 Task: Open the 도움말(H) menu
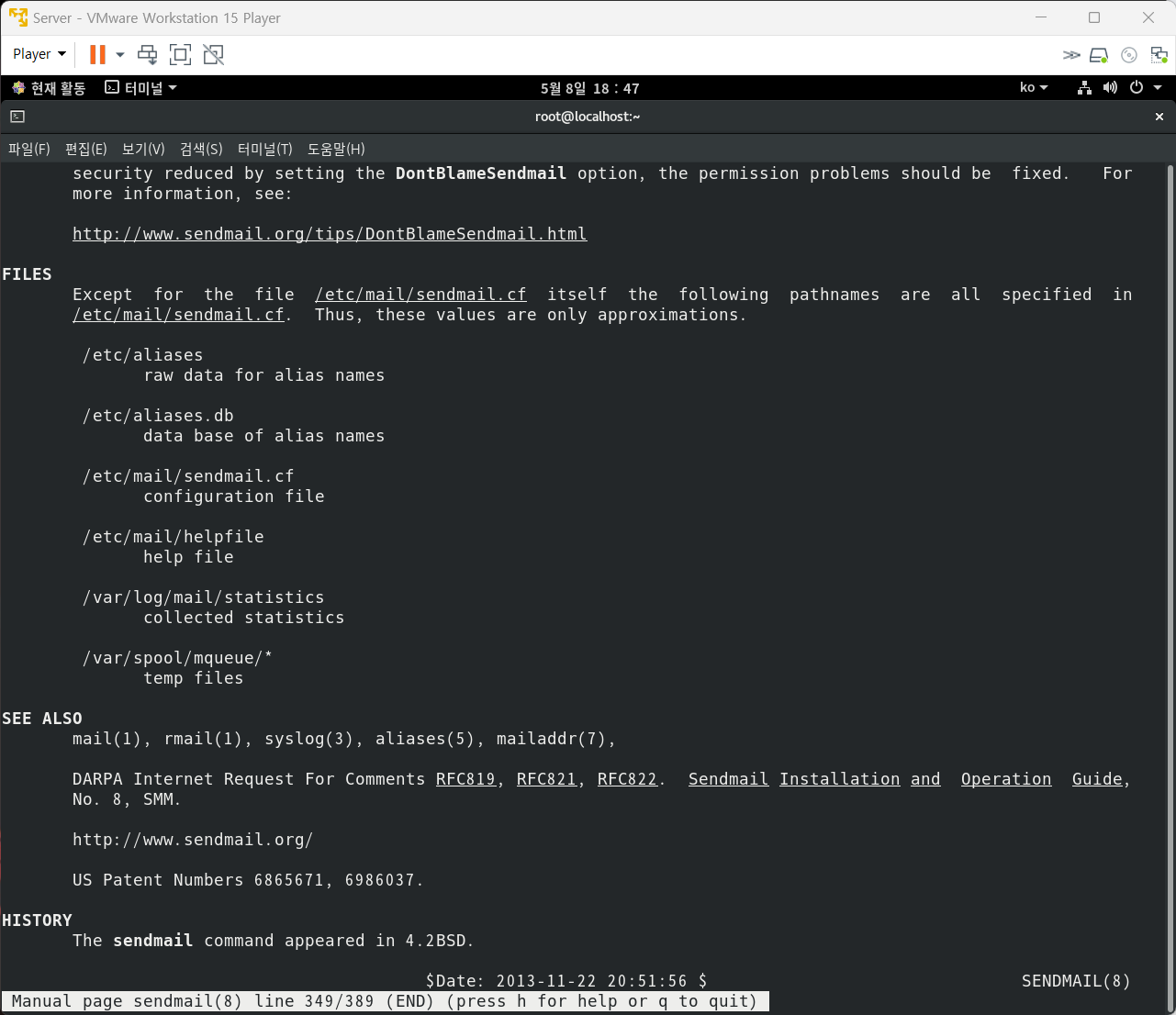coord(336,149)
